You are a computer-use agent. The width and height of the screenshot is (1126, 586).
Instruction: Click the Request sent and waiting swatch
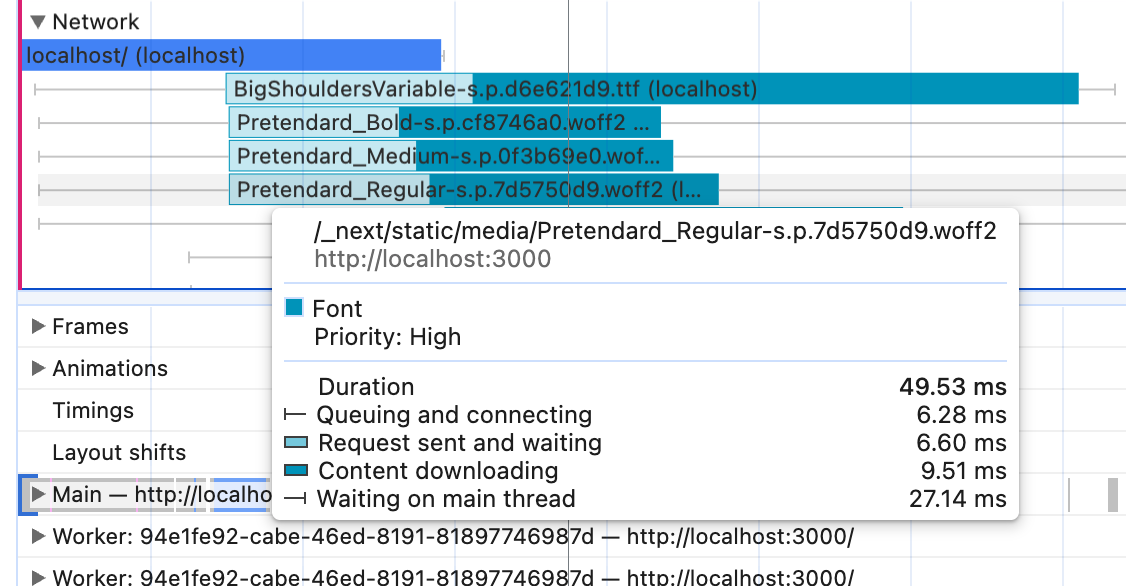295,443
